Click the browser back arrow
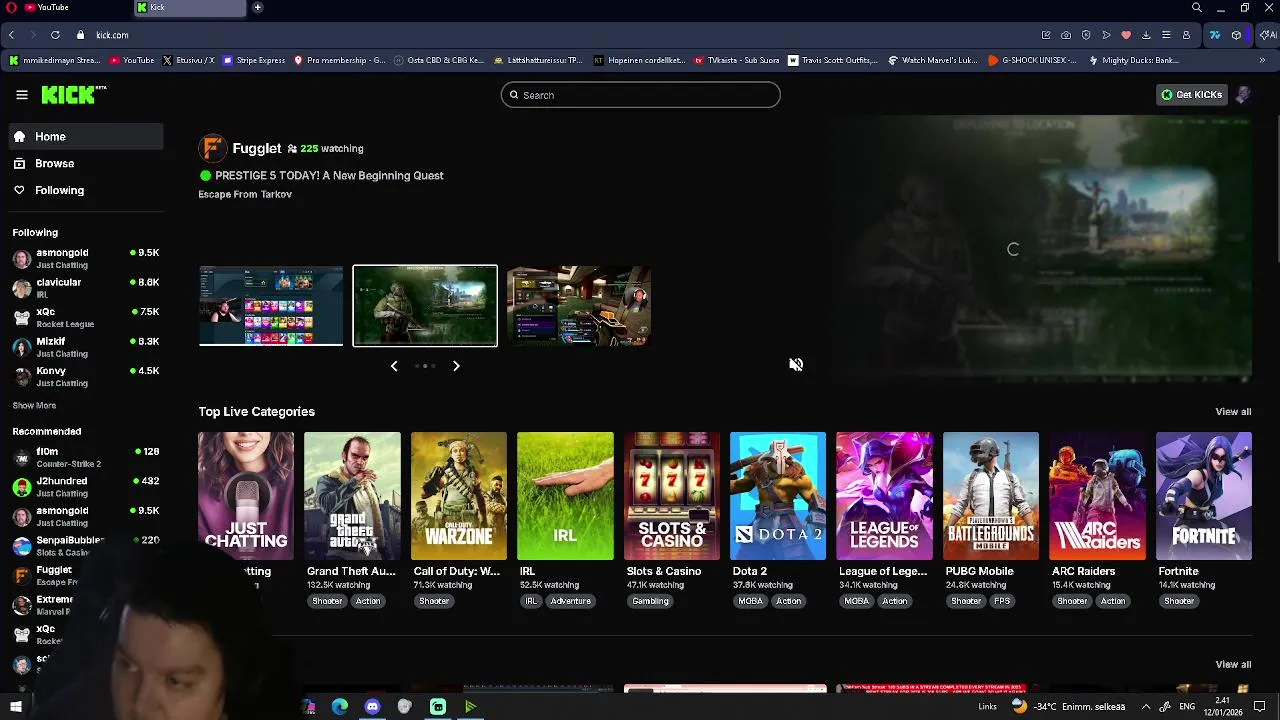The height and width of the screenshot is (720, 1280). [x=12, y=35]
